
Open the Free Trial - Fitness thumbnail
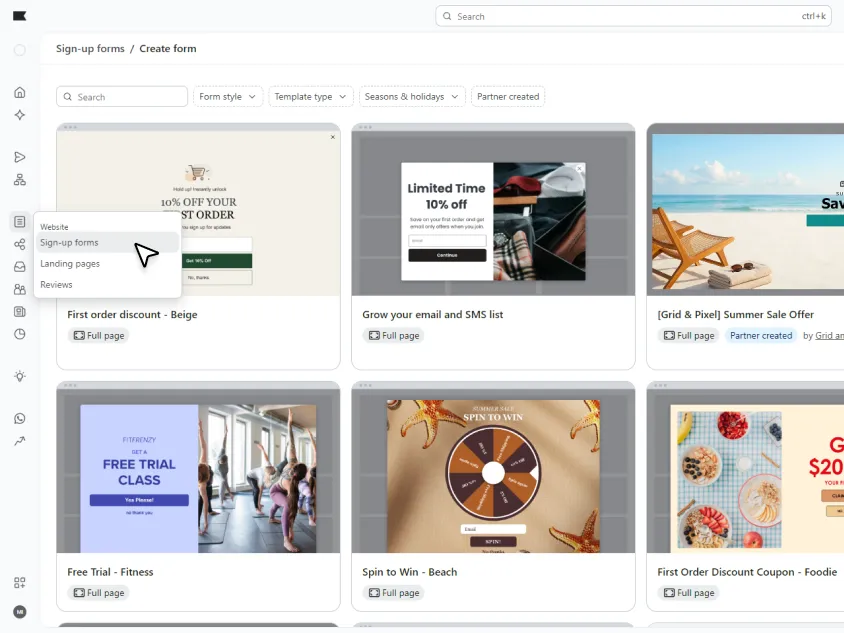pos(199,467)
